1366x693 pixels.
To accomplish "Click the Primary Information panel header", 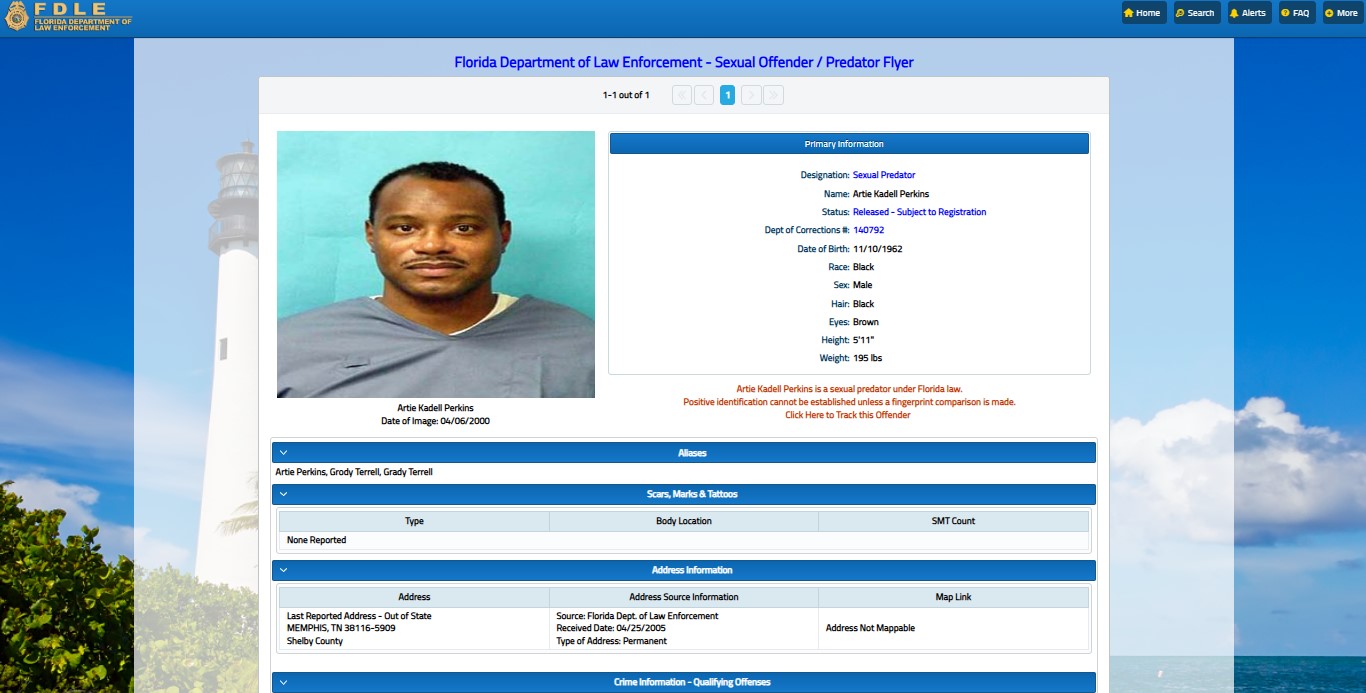I will tap(849, 144).
